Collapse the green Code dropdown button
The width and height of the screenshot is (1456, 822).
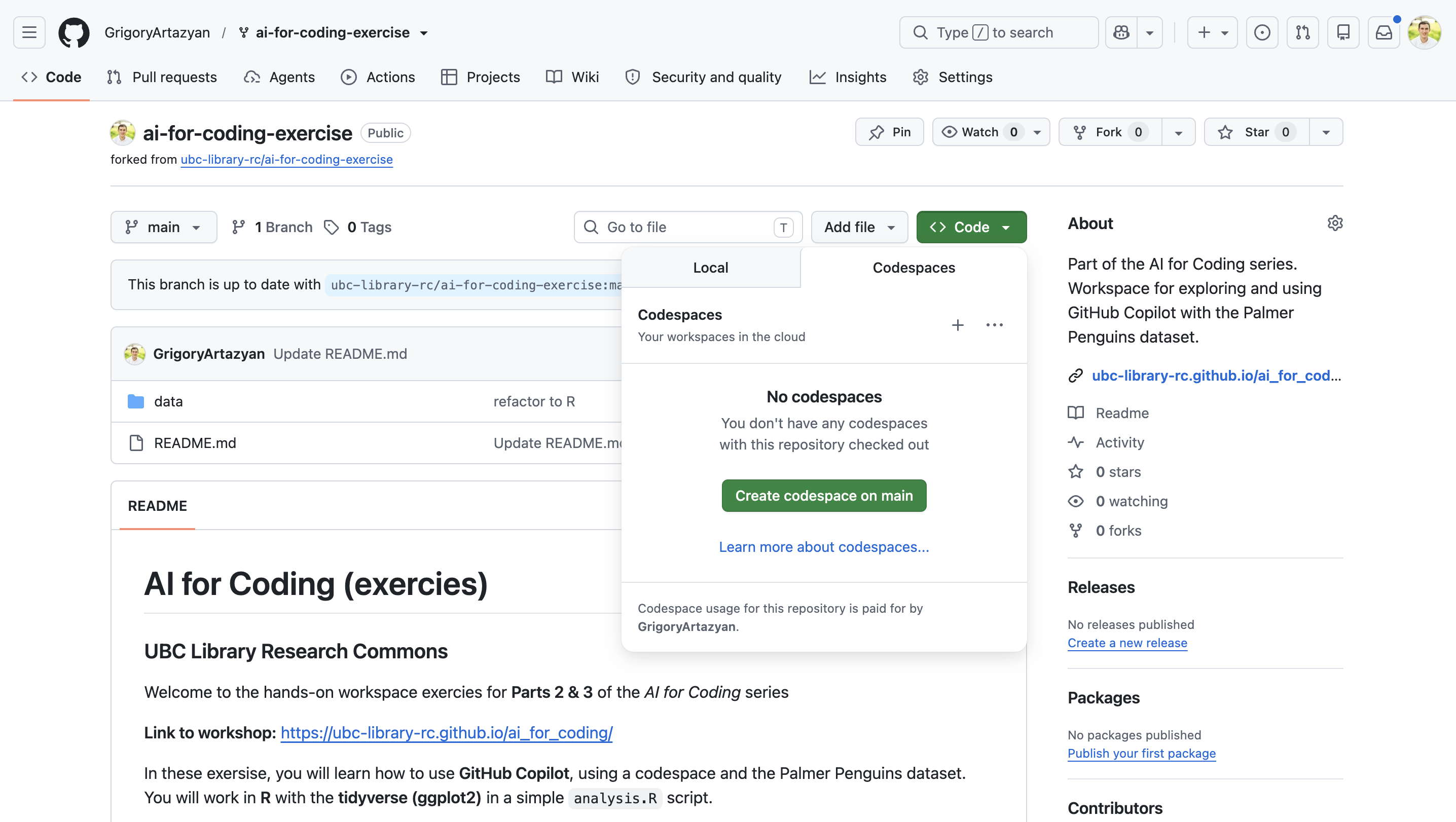click(x=971, y=227)
